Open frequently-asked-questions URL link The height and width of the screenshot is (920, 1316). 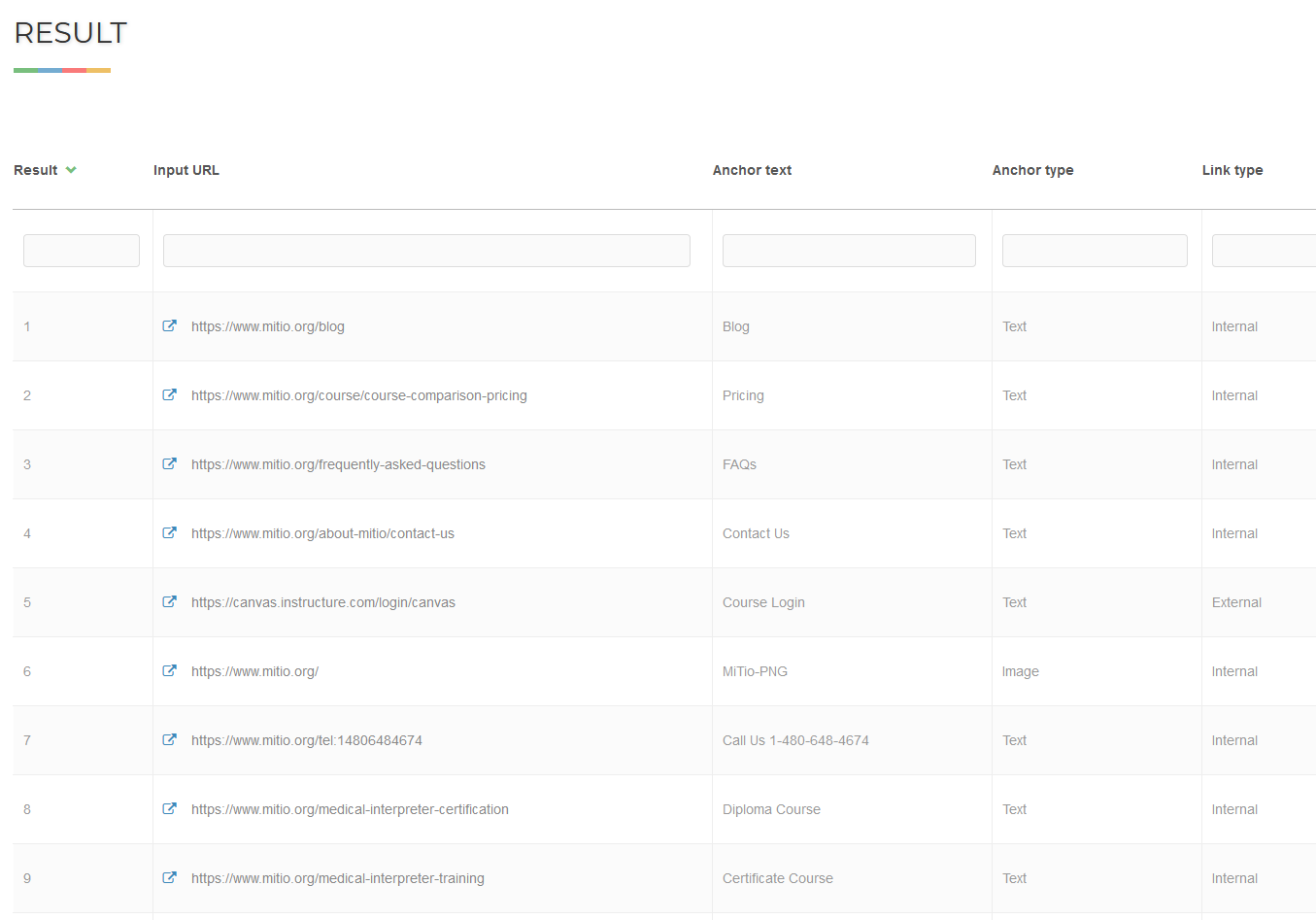pos(338,464)
